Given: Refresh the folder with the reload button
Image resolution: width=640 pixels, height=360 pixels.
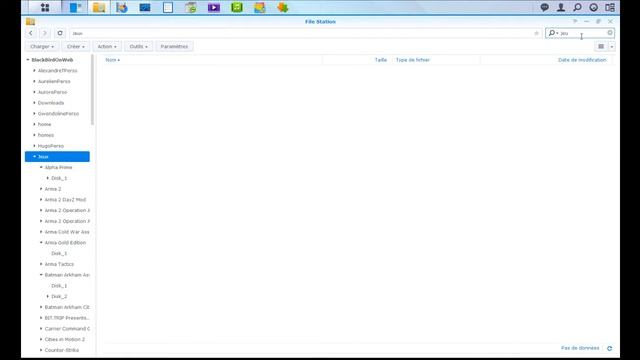Looking at the screenshot, I should point(60,33).
